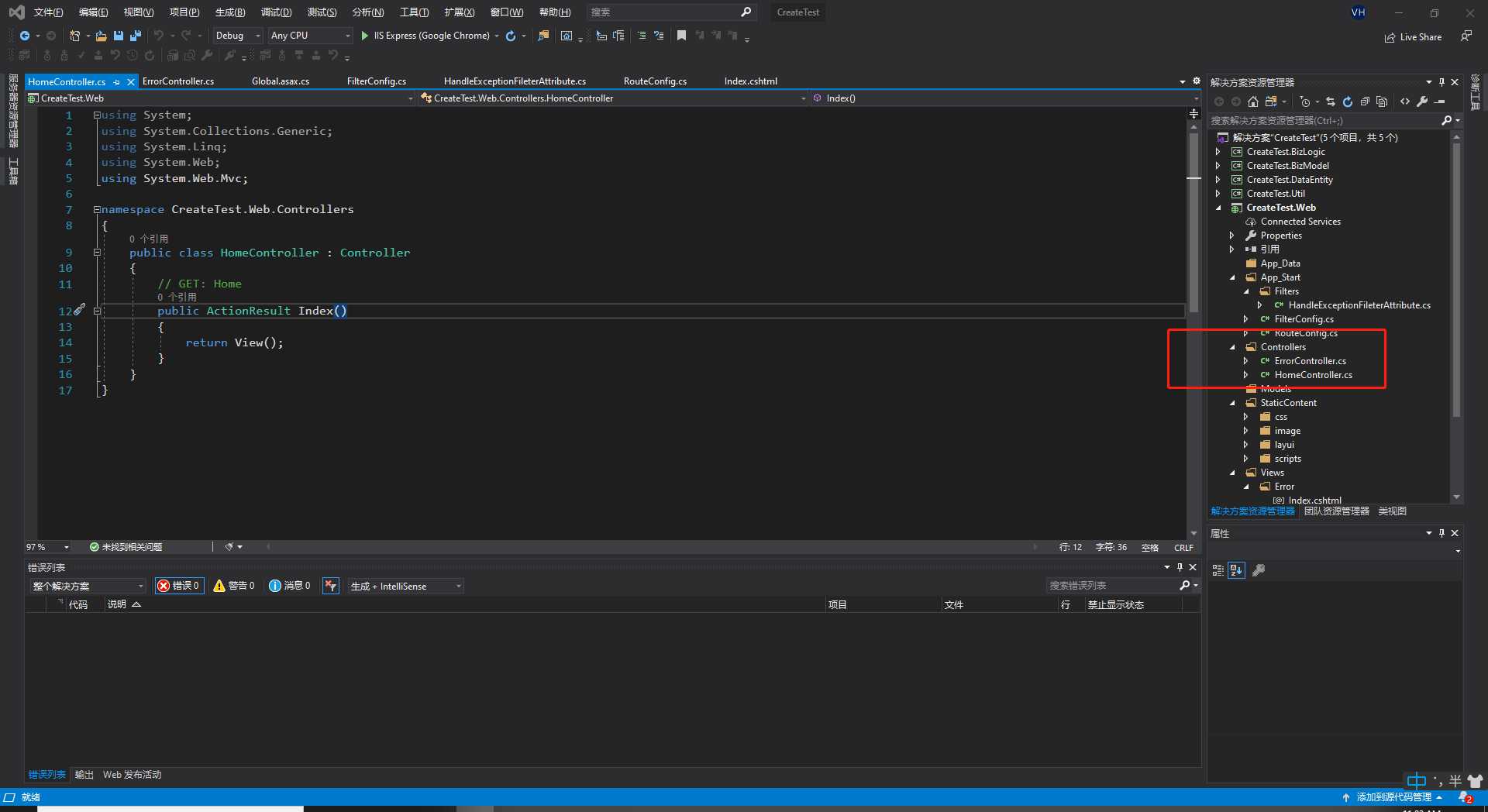Switch to the 团队资源管理器 tab

[x=1336, y=511]
